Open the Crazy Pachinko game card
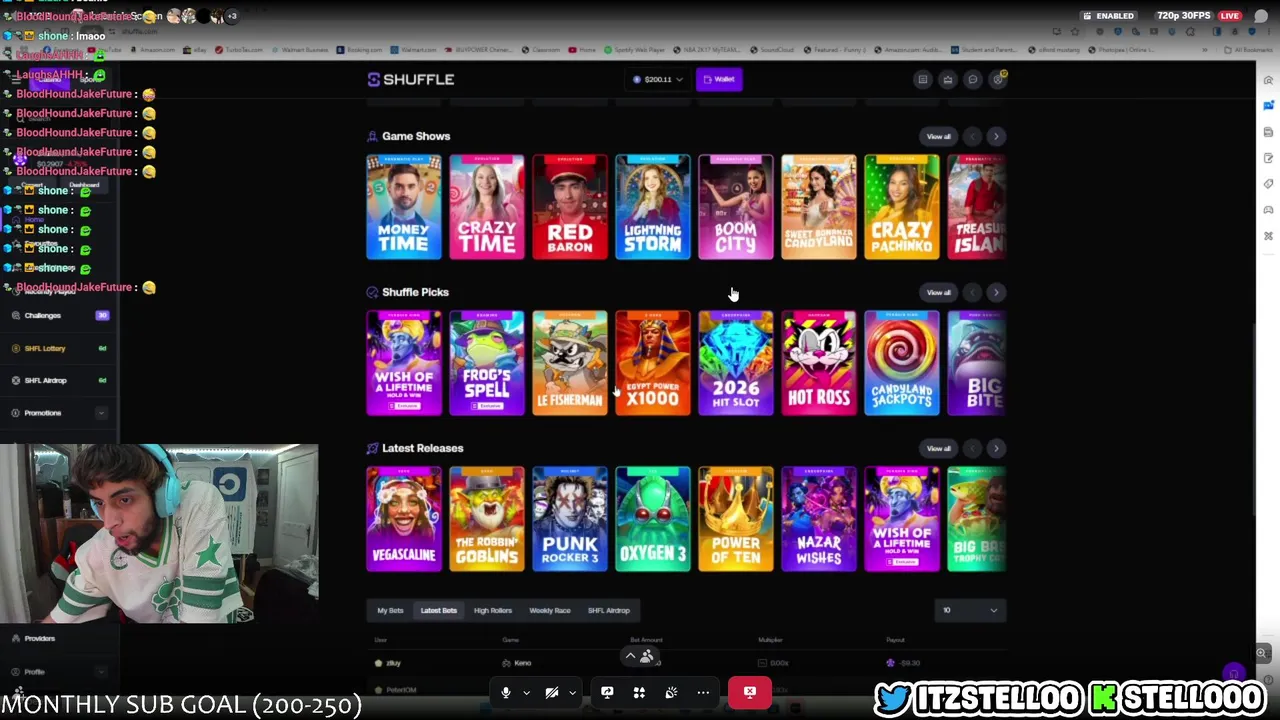 [x=902, y=207]
